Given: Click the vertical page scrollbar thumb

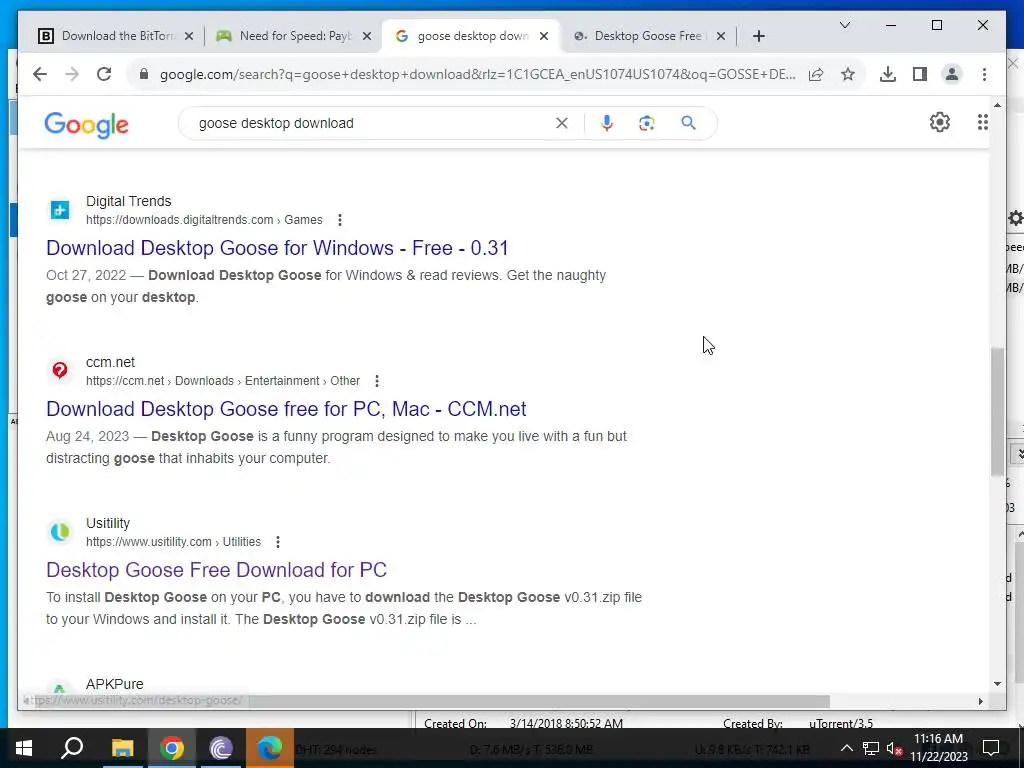Looking at the screenshot, I should point(997,412).
